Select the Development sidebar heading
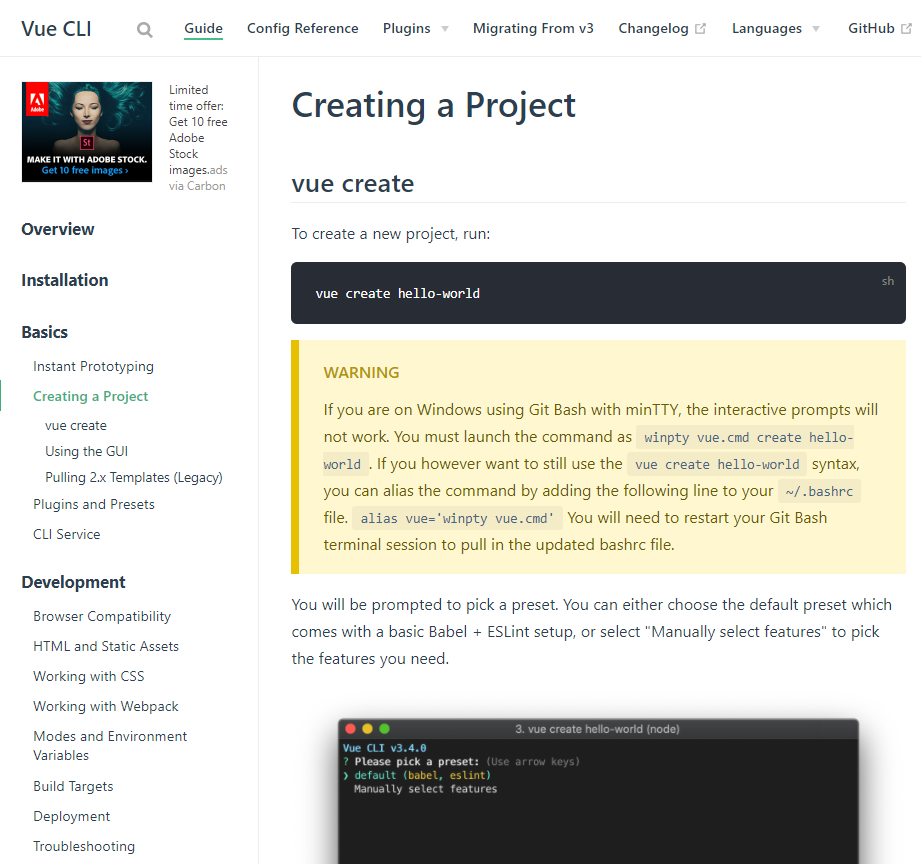 73,582
